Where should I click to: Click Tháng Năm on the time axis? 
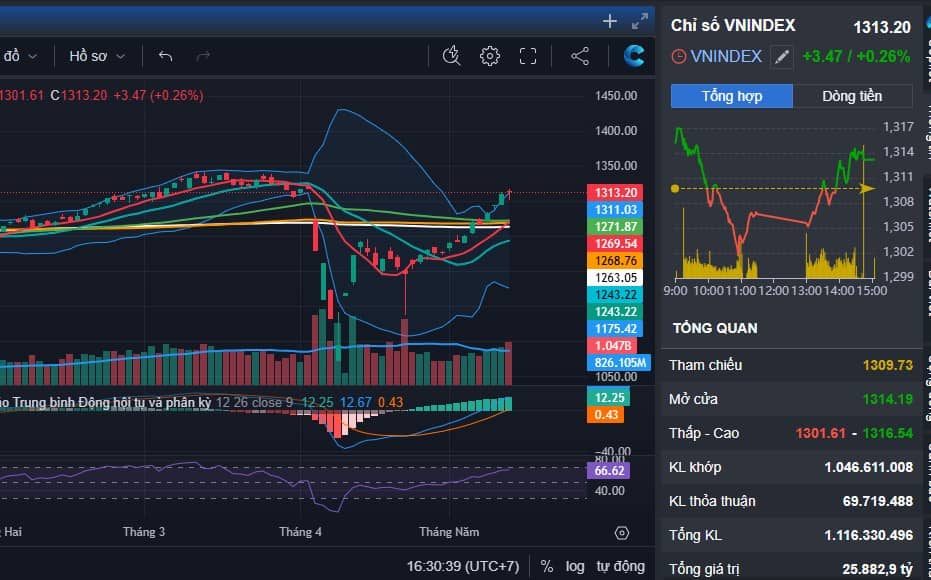point(449,531)
